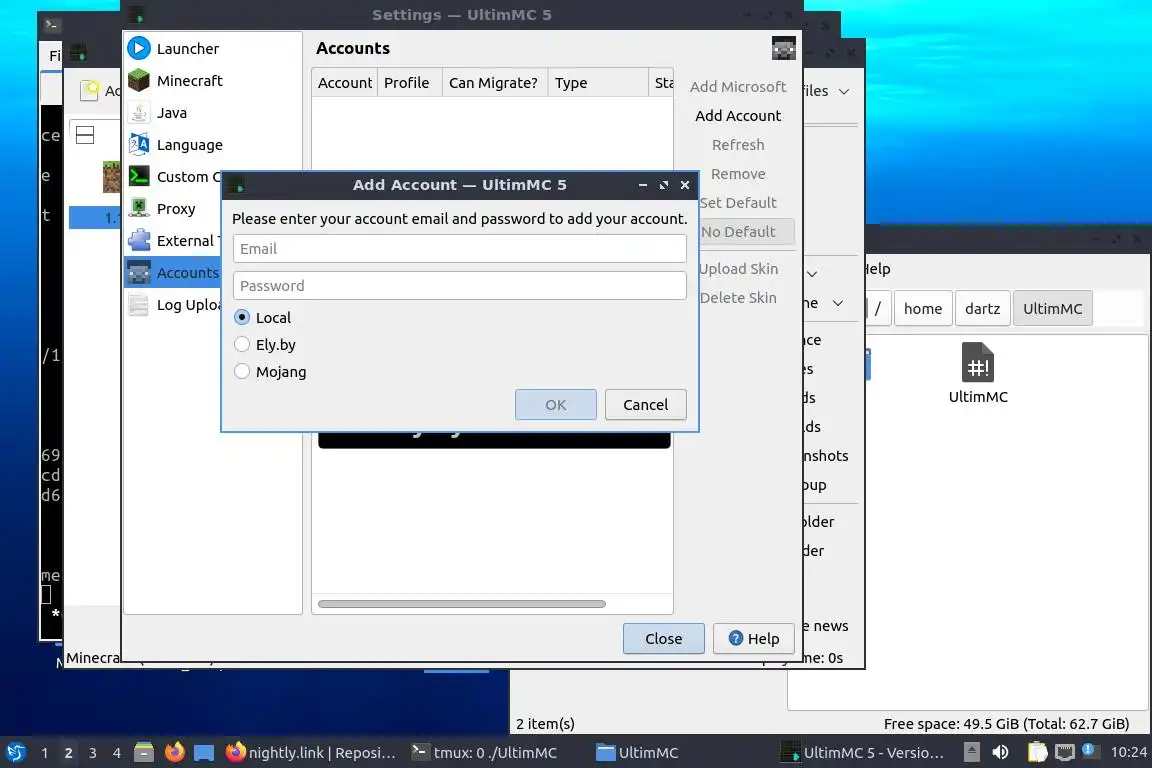Image resolution: width=1152 pixels, height=768 pixels.
Task: Focus the Email input field
Action: click(x=459, y=248)
